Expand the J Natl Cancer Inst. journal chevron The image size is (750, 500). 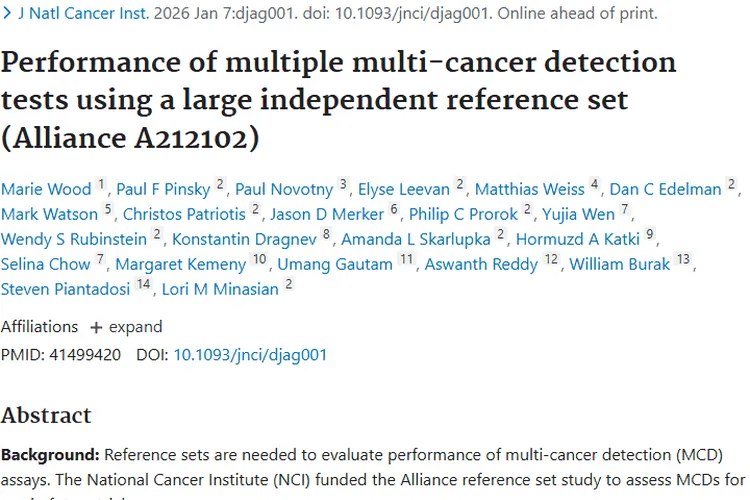click(x=7, y=14)
